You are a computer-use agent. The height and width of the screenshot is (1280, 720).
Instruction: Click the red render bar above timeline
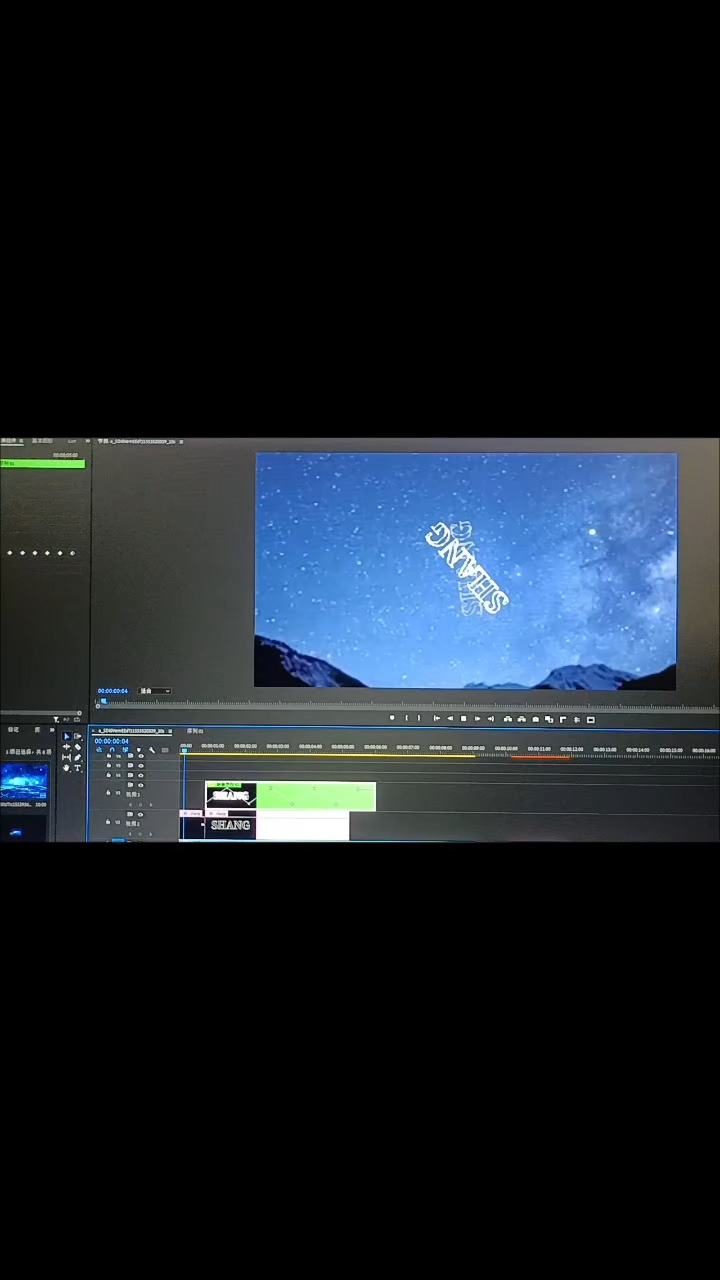tap(540, 756)
